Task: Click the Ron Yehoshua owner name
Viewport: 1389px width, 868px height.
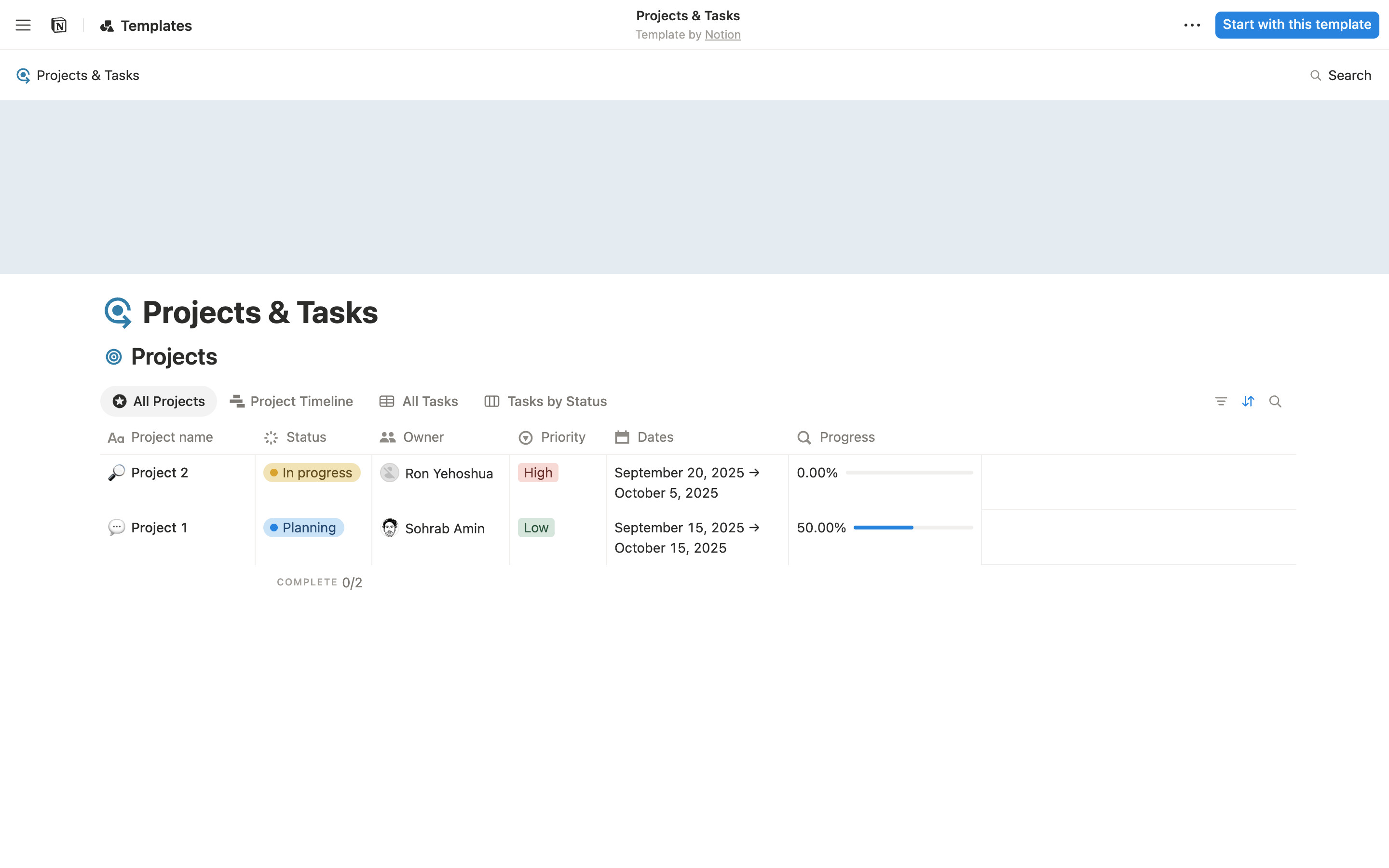Action: [449, 474]
